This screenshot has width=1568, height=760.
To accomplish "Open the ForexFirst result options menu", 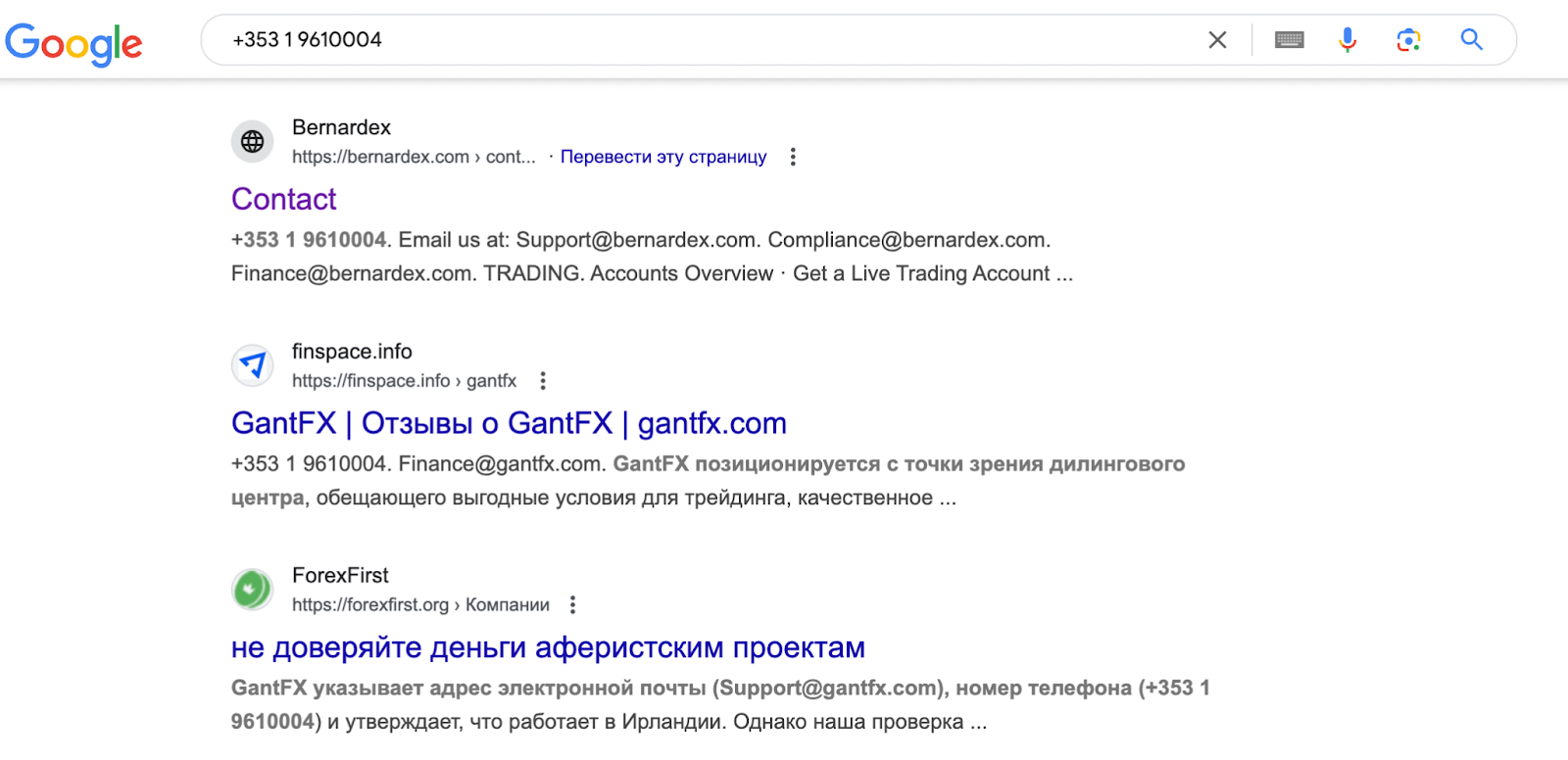I will tap(573, 605).
